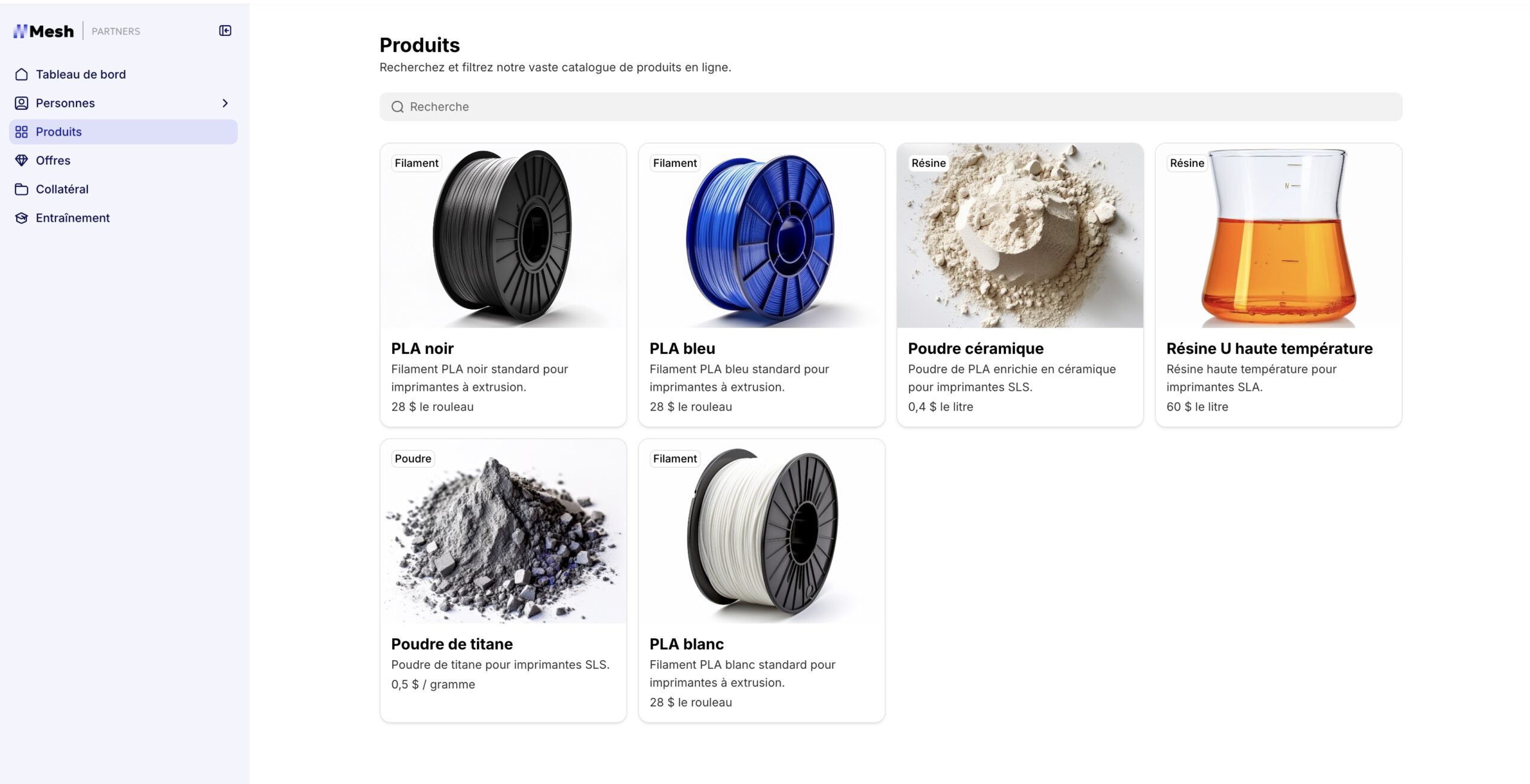1530x784 pixels.
Task: Open the PLA noir product title
Action: pos(422,348)
